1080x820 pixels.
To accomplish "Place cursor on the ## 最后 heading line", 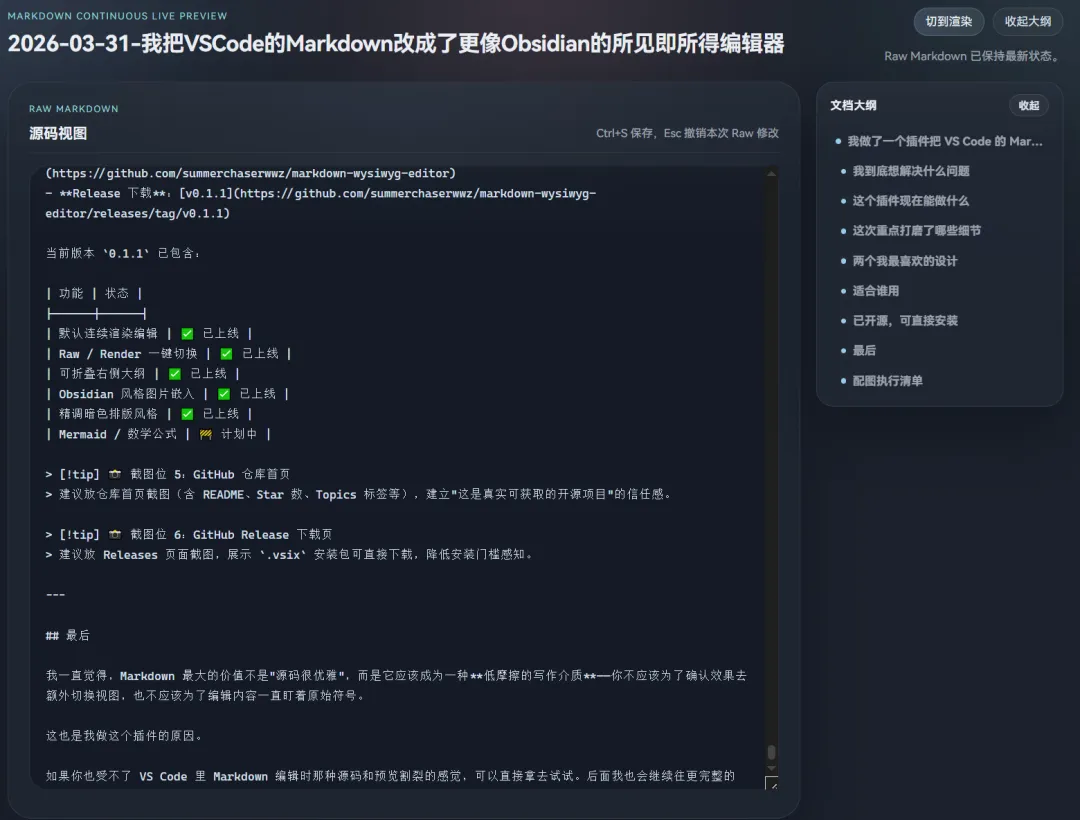I will [68, 635].
